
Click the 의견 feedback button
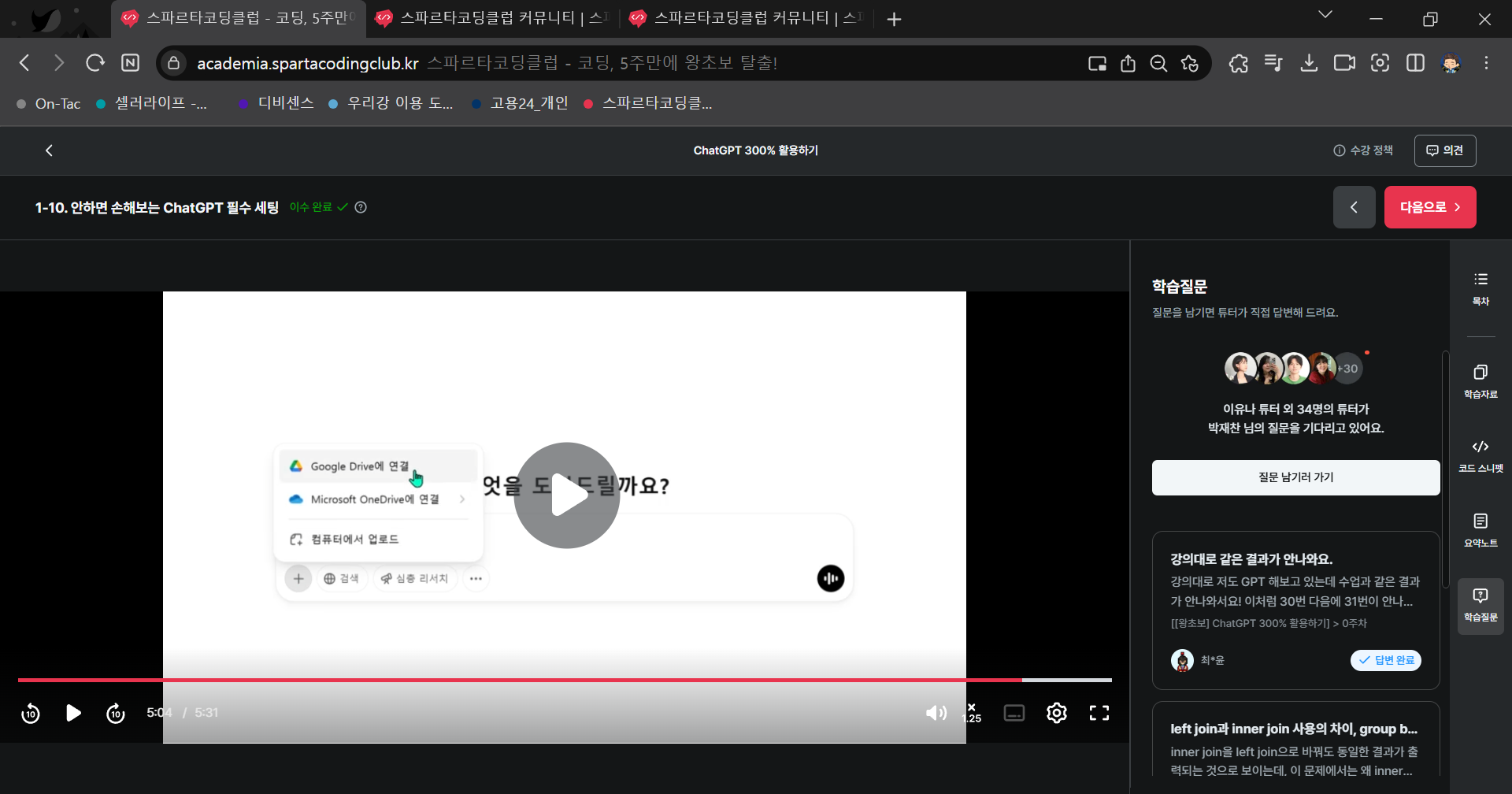tap(1445, 150)
